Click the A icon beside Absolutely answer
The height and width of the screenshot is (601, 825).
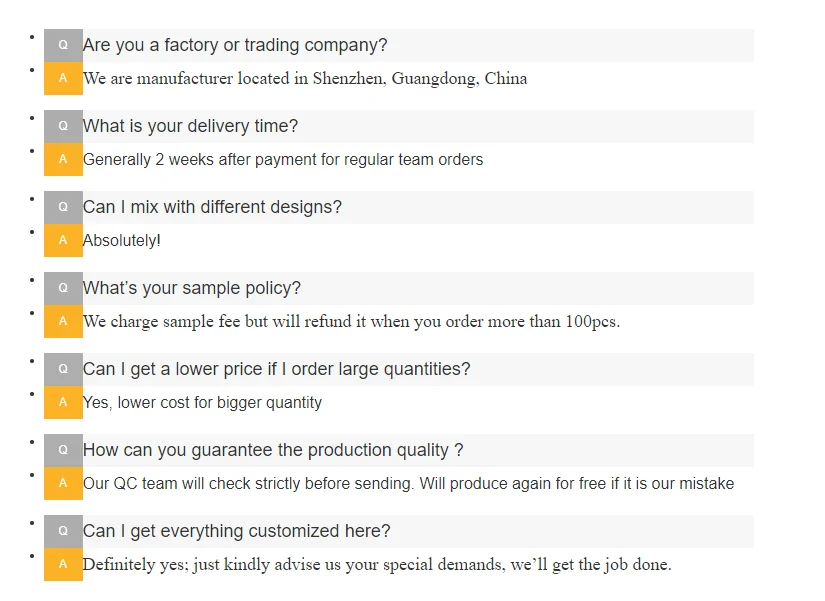[63, 240]
